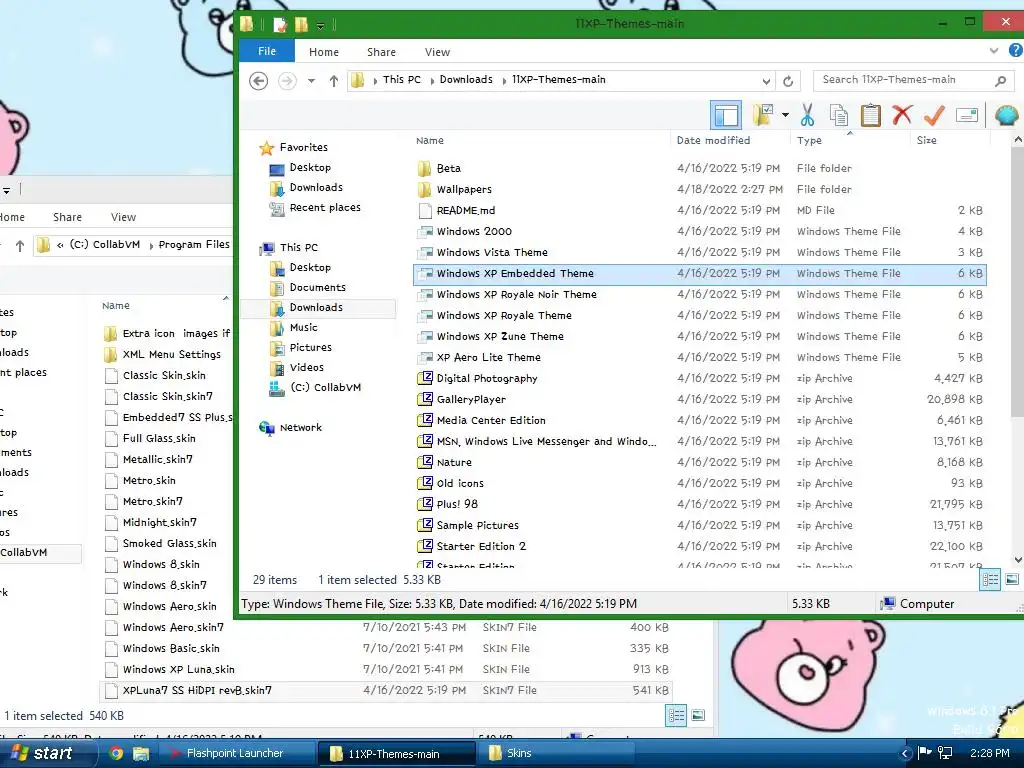
Task: Click the Paste clipboard icon
Action: (x=871, y=115)
